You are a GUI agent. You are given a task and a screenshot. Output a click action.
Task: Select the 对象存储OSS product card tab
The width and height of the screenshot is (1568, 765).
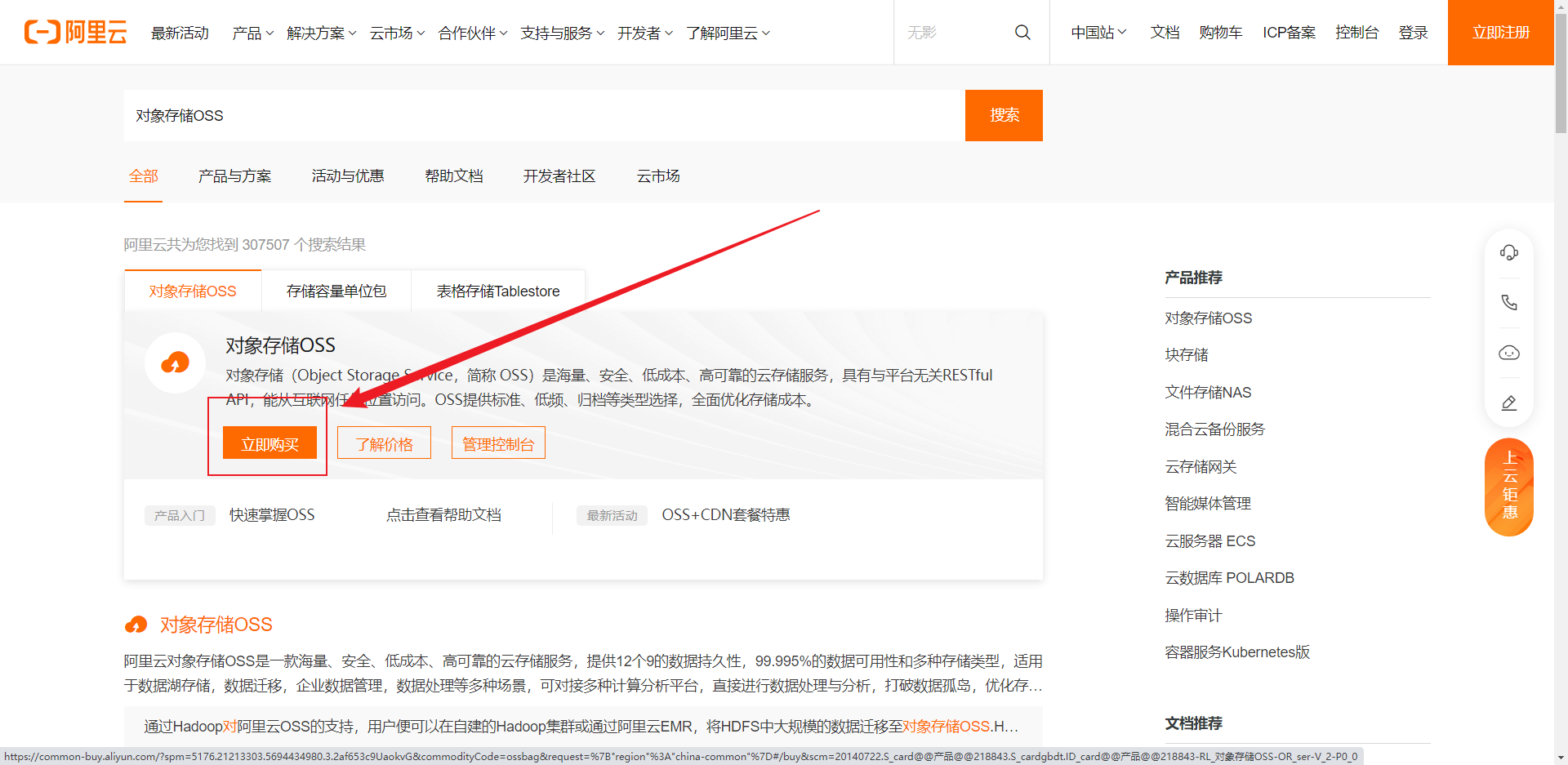coord(193,291)
